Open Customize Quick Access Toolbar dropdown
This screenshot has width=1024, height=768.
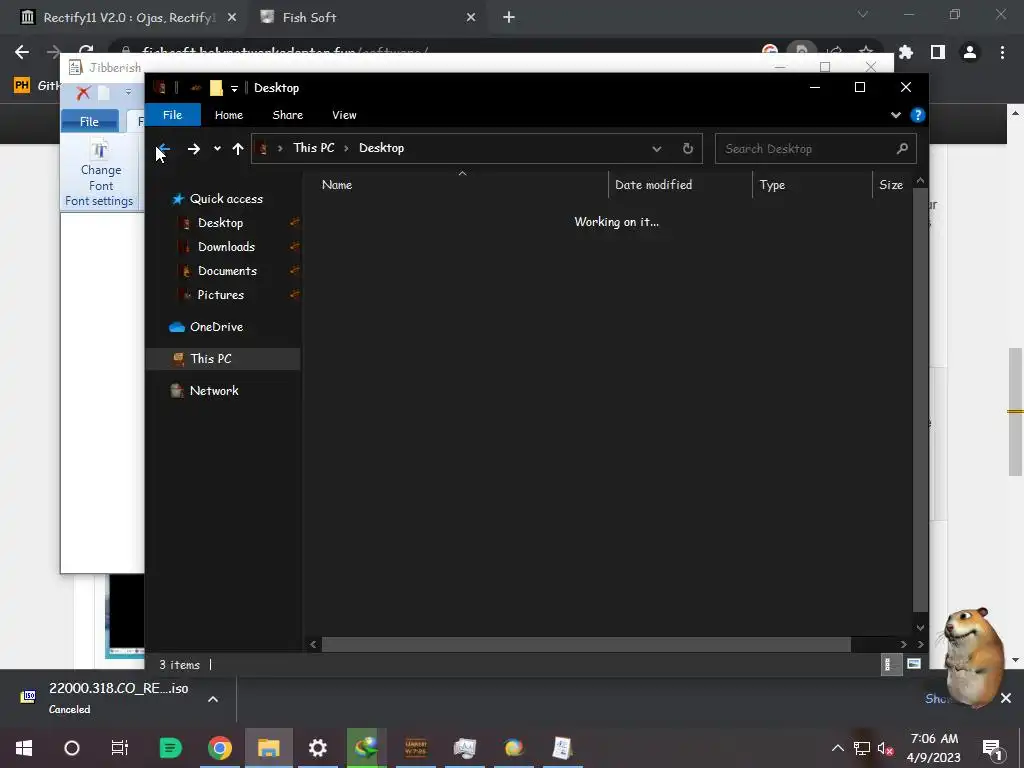pyautogui.click(x=234, y=88)
